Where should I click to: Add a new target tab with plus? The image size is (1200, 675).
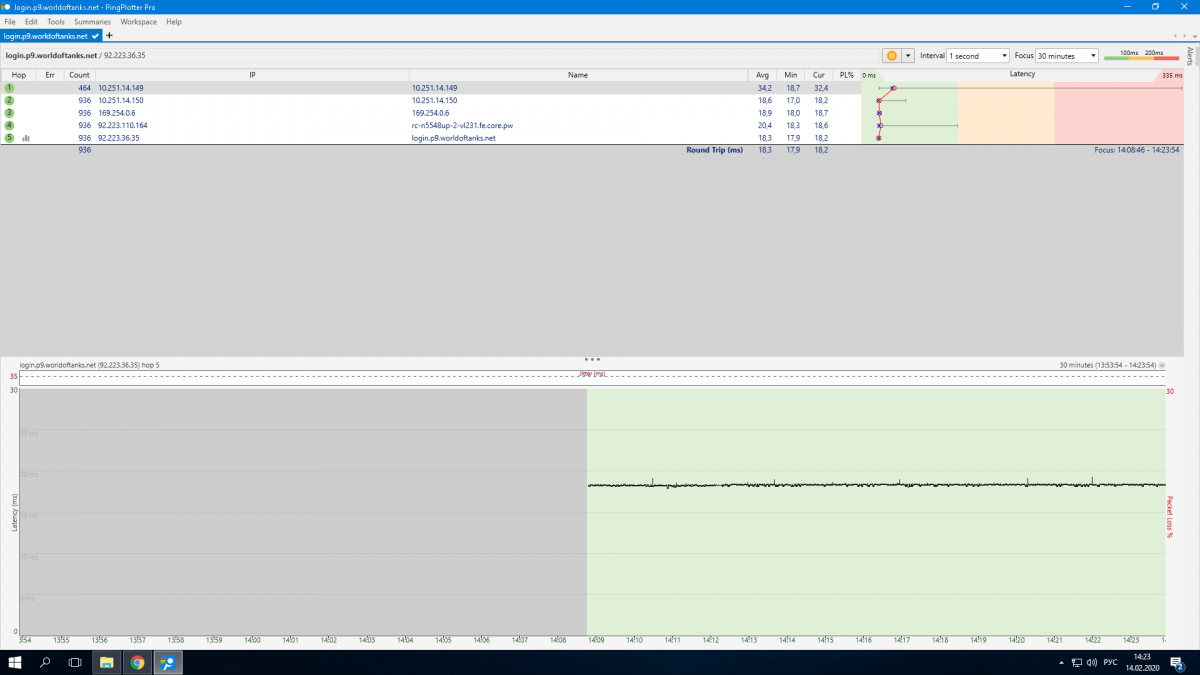[x=109, y=35]
